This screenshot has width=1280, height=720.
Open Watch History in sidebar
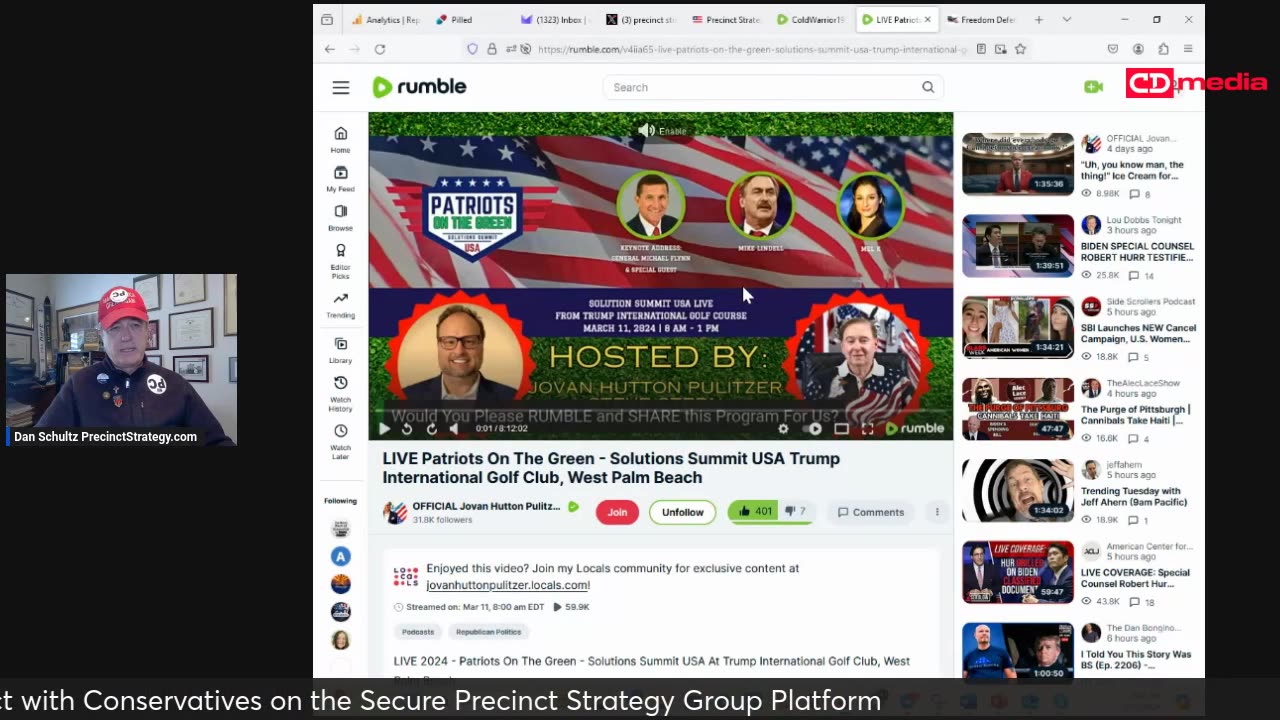341,394
